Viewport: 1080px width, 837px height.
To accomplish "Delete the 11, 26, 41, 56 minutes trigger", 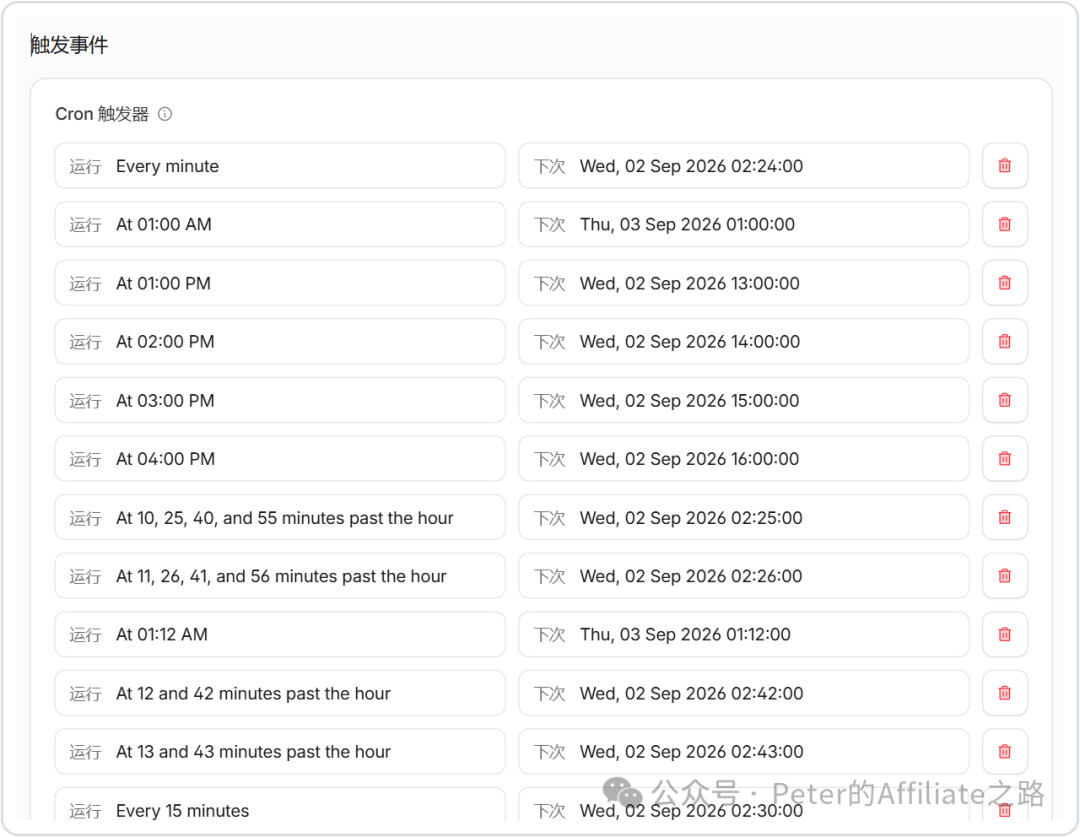I will (1005, 575).
